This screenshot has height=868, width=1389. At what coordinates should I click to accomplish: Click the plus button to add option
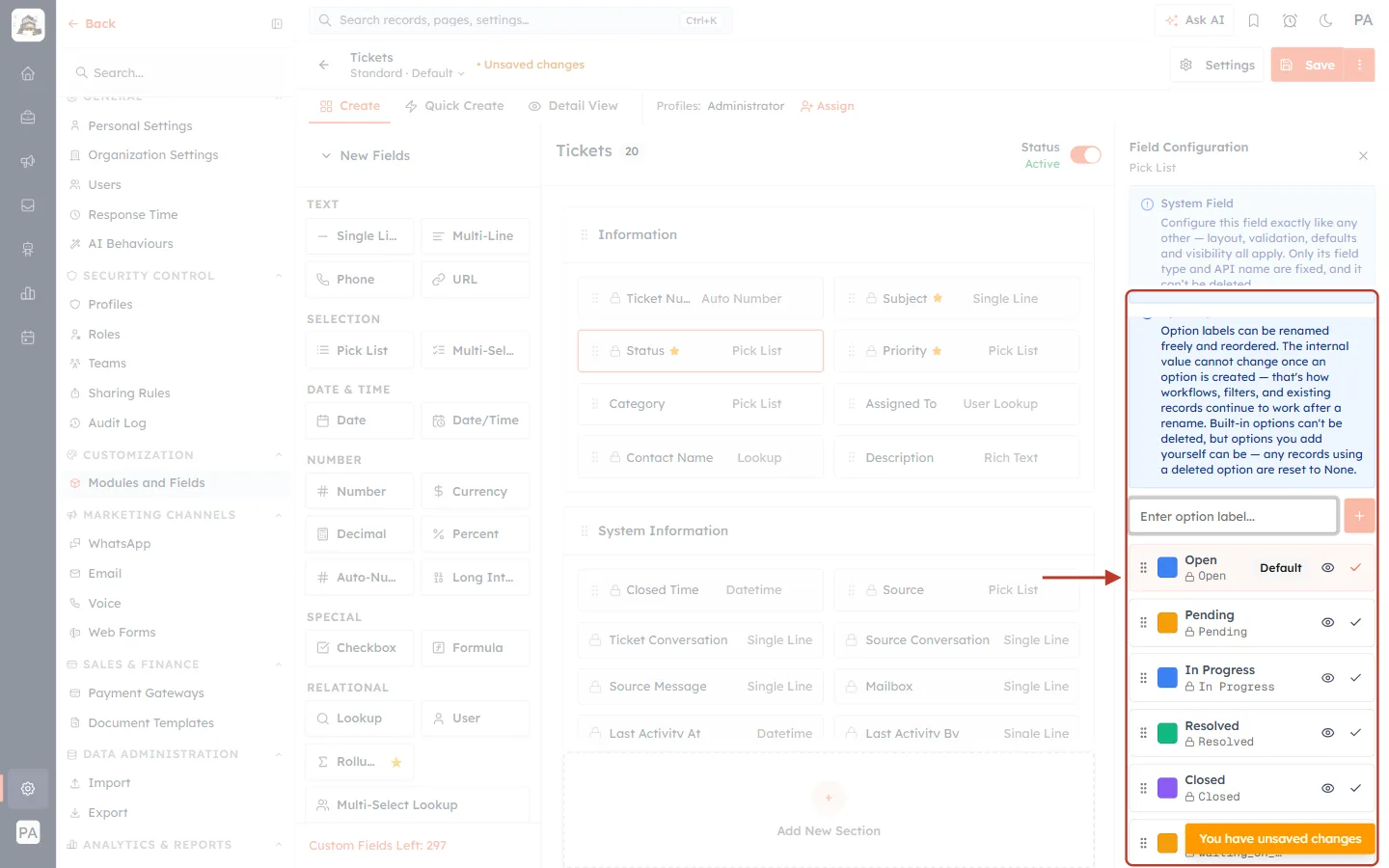pos(1359,516)
